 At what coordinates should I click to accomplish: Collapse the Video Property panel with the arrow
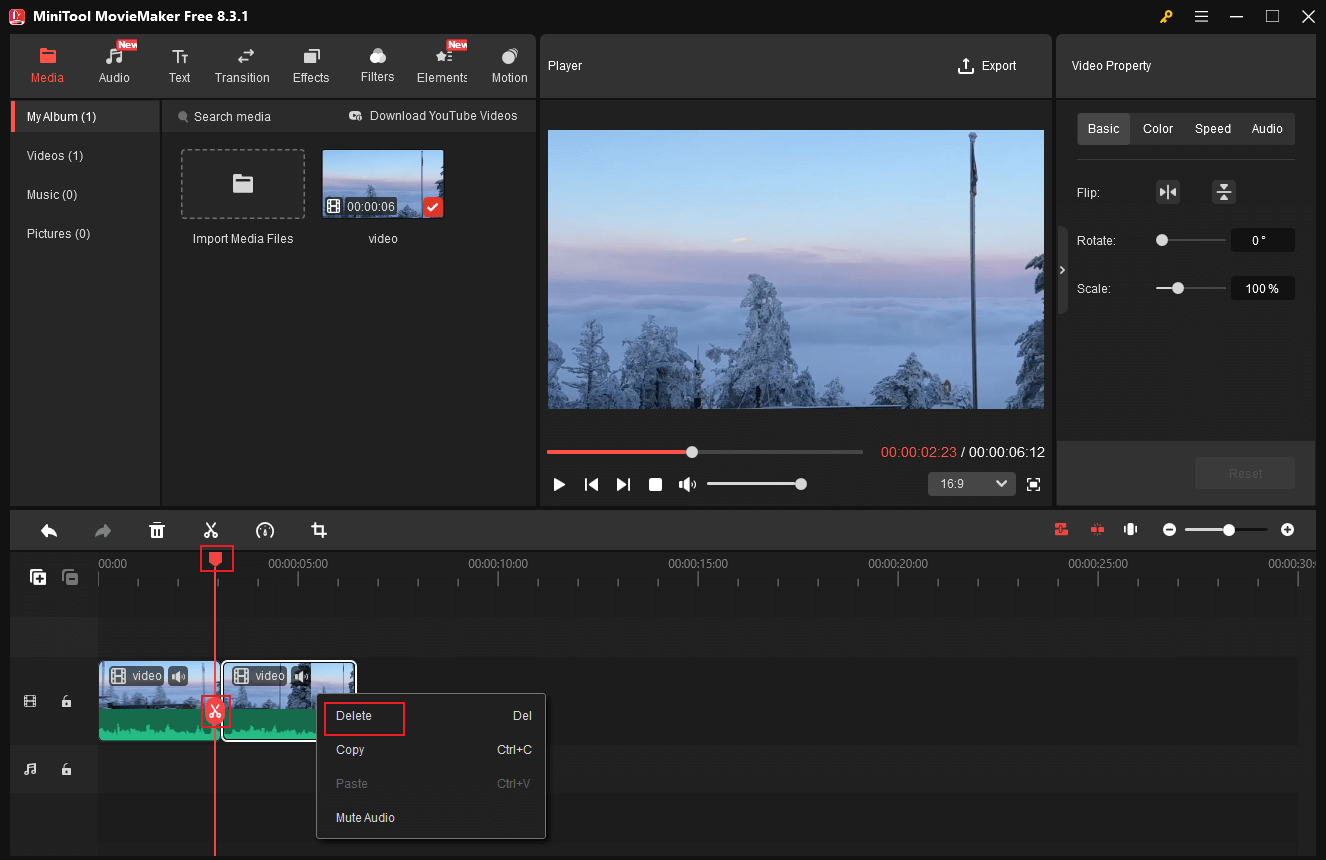point(1062,269)
